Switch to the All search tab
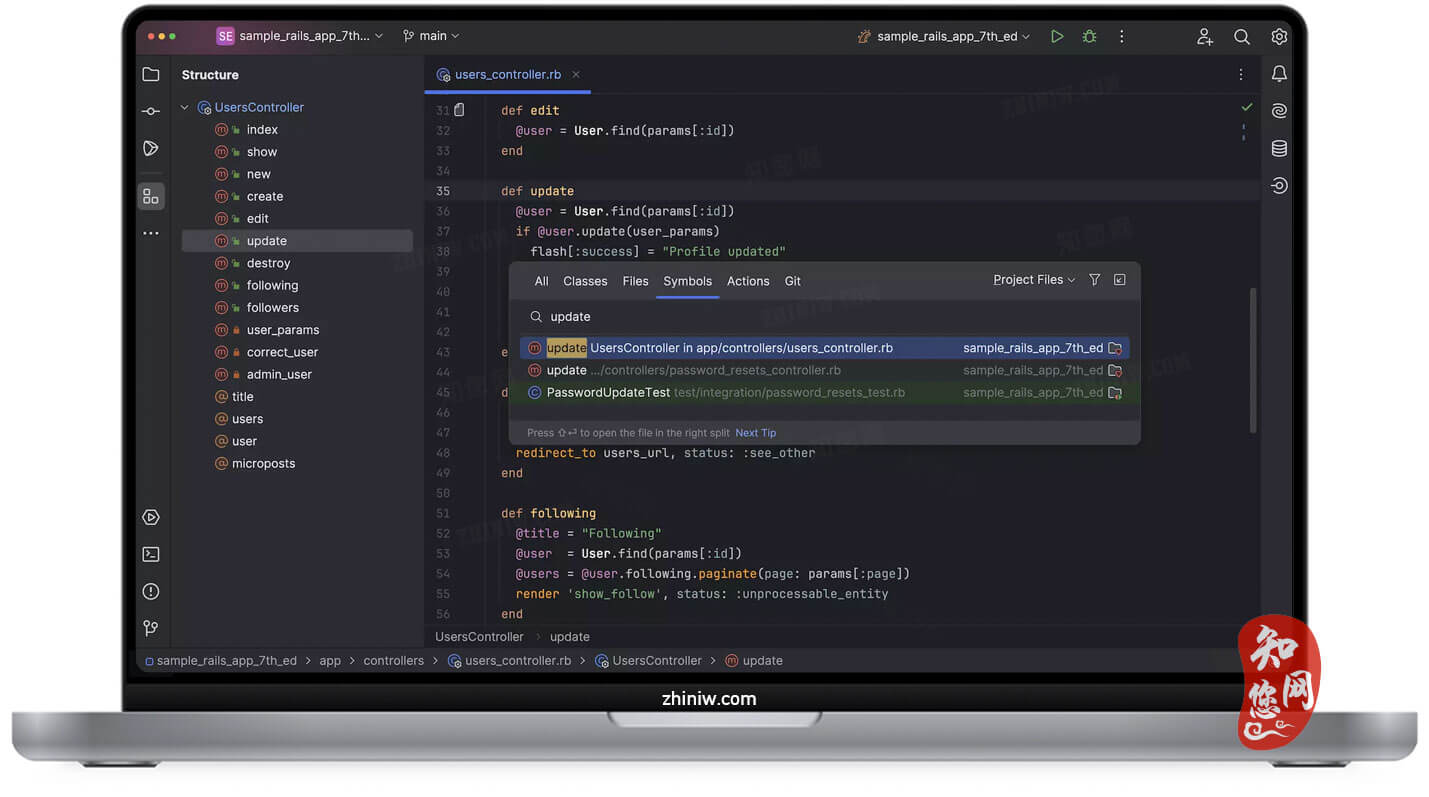Viewport: 1429px width, 797px height. click(541, 281)
